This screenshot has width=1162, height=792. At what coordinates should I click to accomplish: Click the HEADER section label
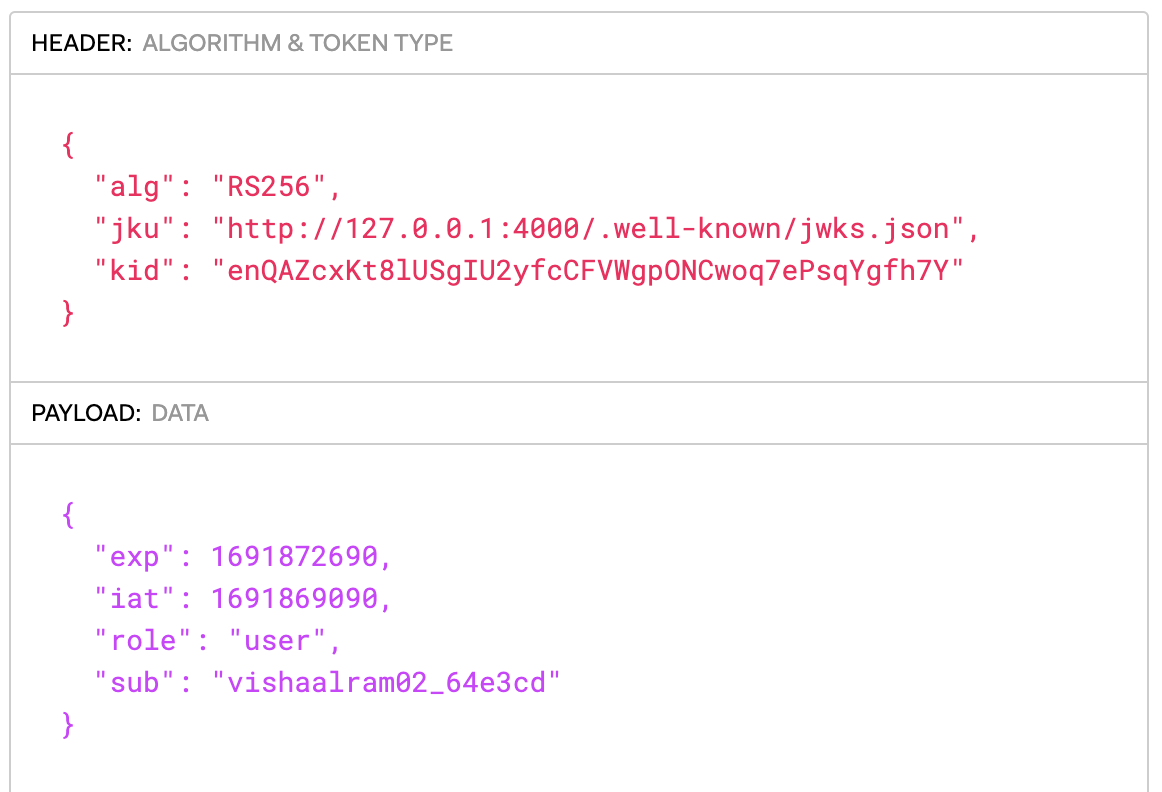coord(82,43)
